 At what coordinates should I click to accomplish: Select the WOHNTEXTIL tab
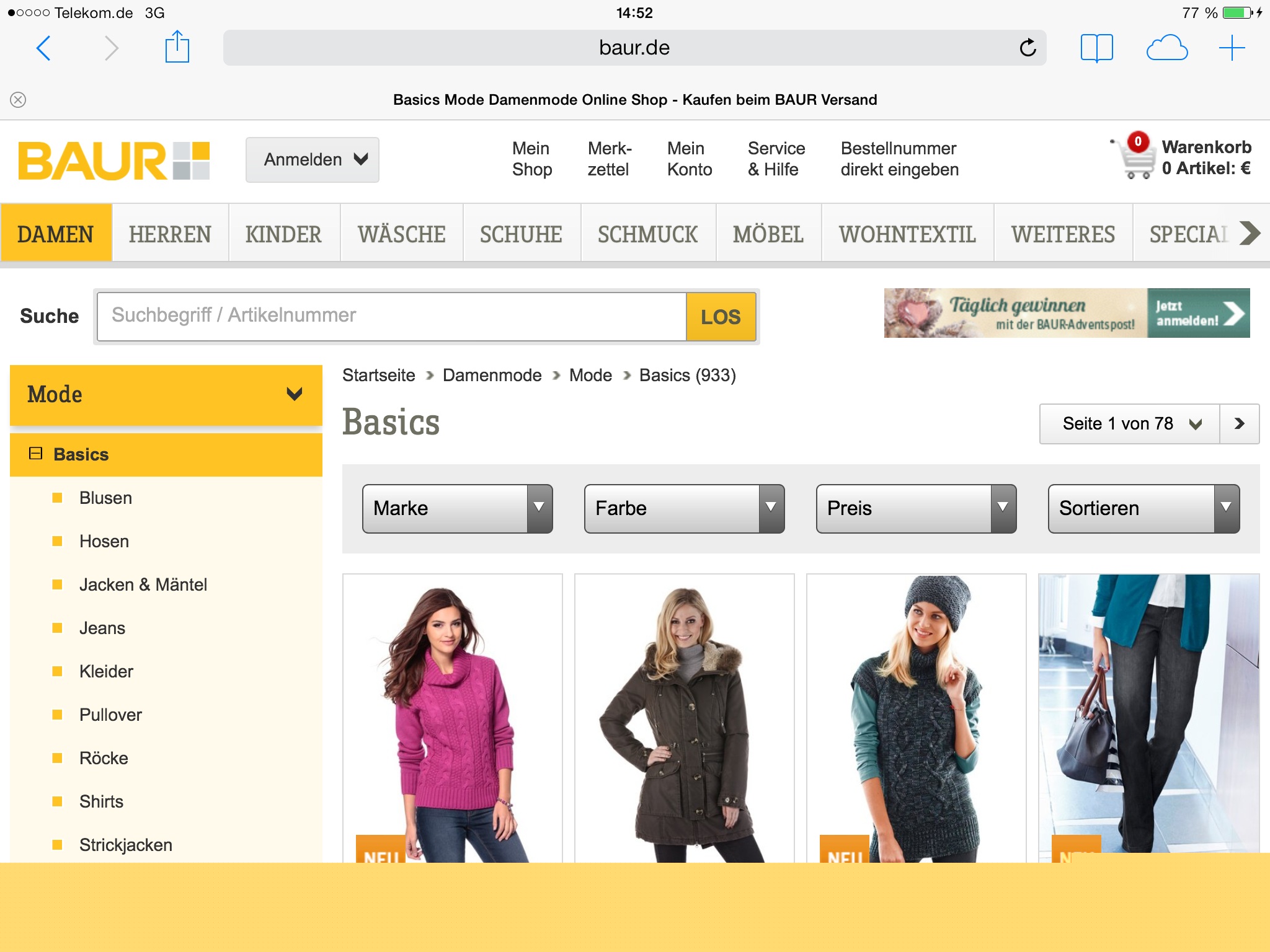click(907, 234)
